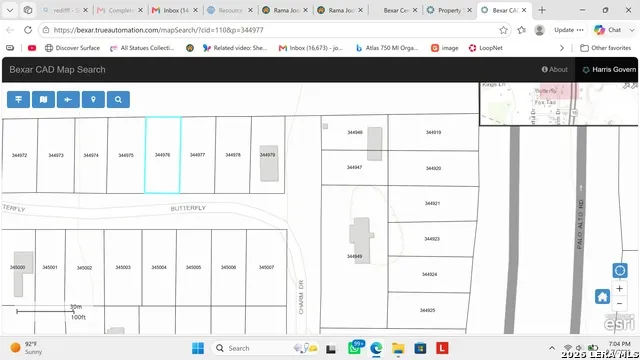The height and width of the screenshot is (360, 640).
Task: Close the Bexar CAD active tab
Action: pyautogui.click(x=524, y=10)
